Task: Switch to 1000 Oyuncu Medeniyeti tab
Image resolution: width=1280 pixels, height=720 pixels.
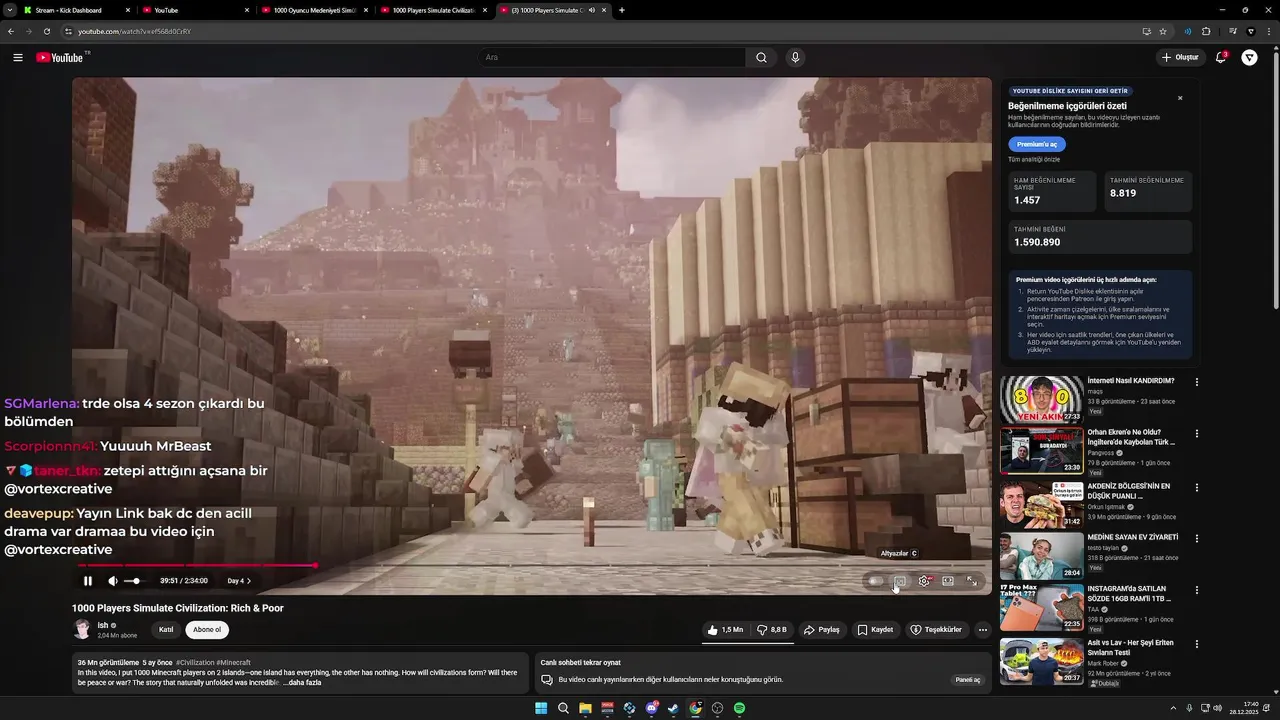Action: click(314, 10)
